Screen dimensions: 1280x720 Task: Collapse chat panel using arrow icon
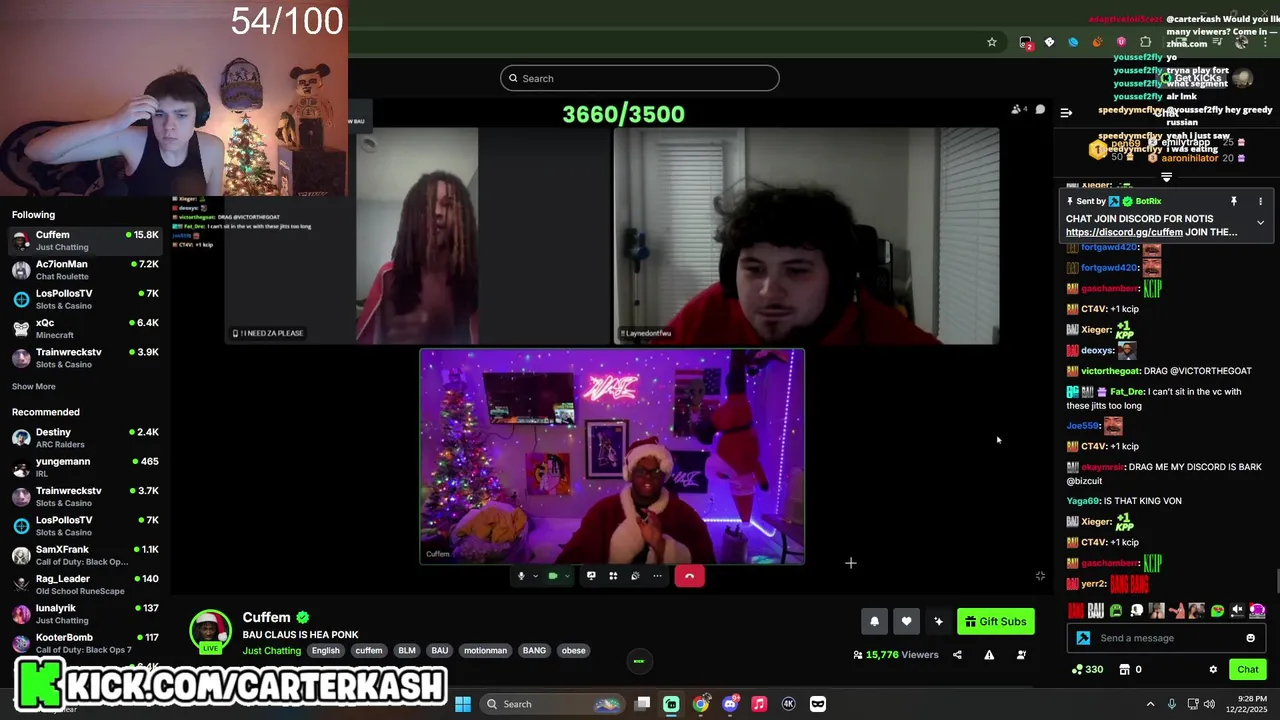tap(1066, 112)
